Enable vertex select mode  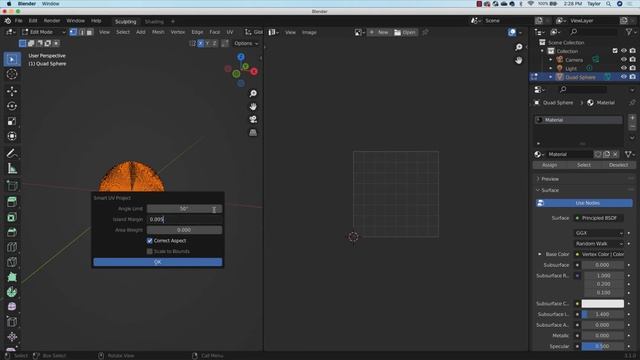(x=73, y=32)
